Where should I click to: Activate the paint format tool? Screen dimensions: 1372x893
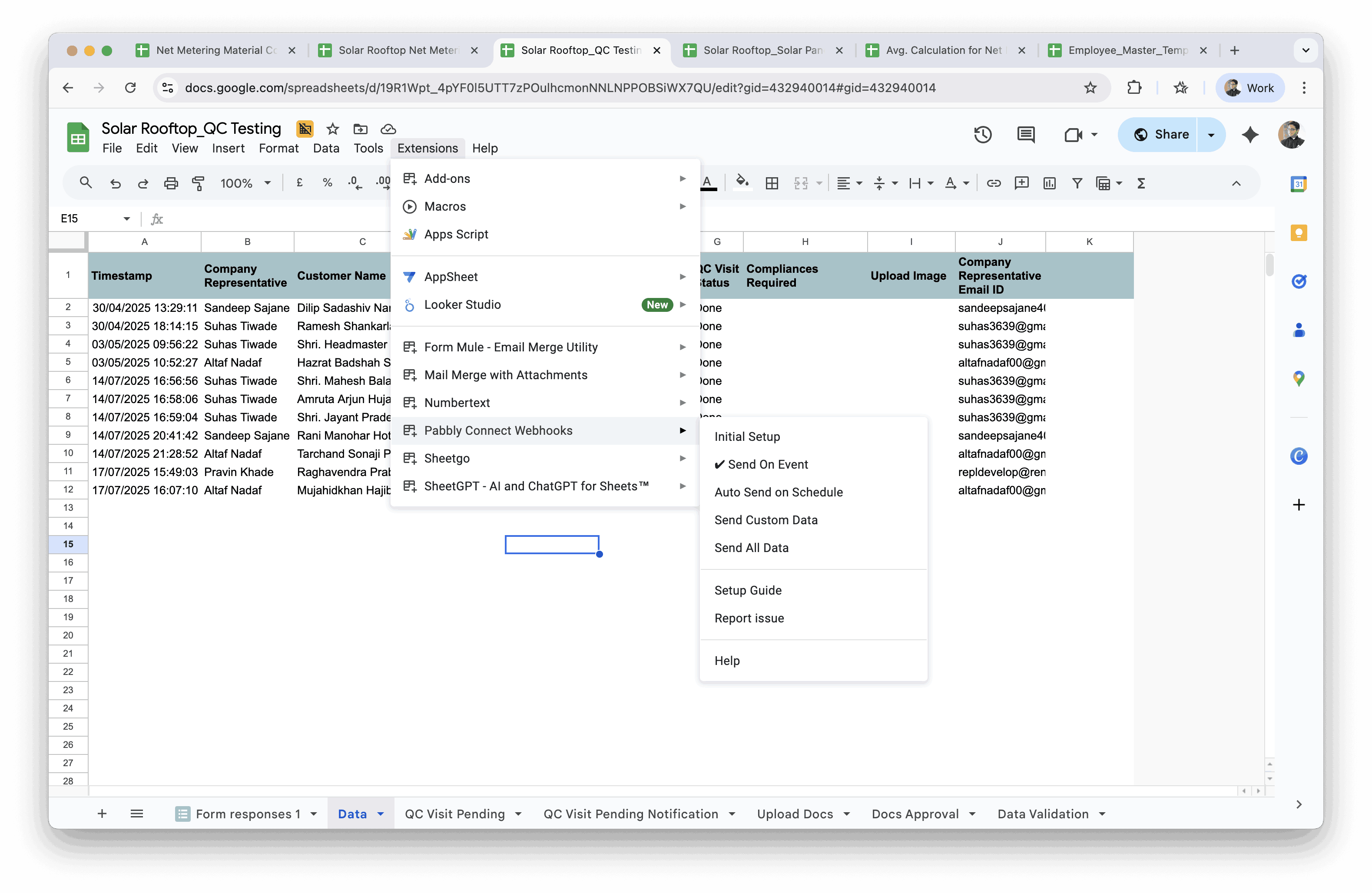198,183
